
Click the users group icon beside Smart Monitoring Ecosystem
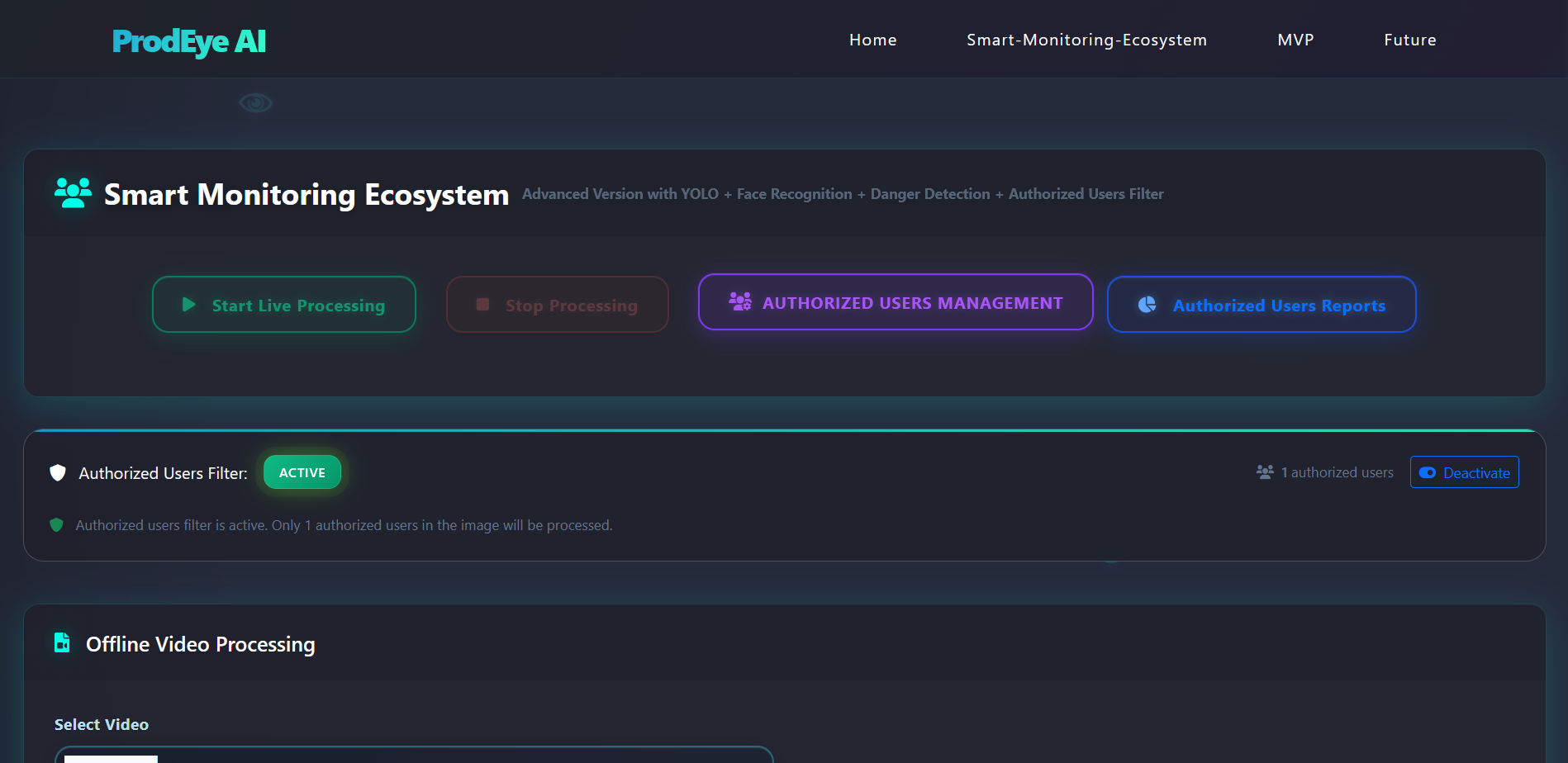click(73, 193)
